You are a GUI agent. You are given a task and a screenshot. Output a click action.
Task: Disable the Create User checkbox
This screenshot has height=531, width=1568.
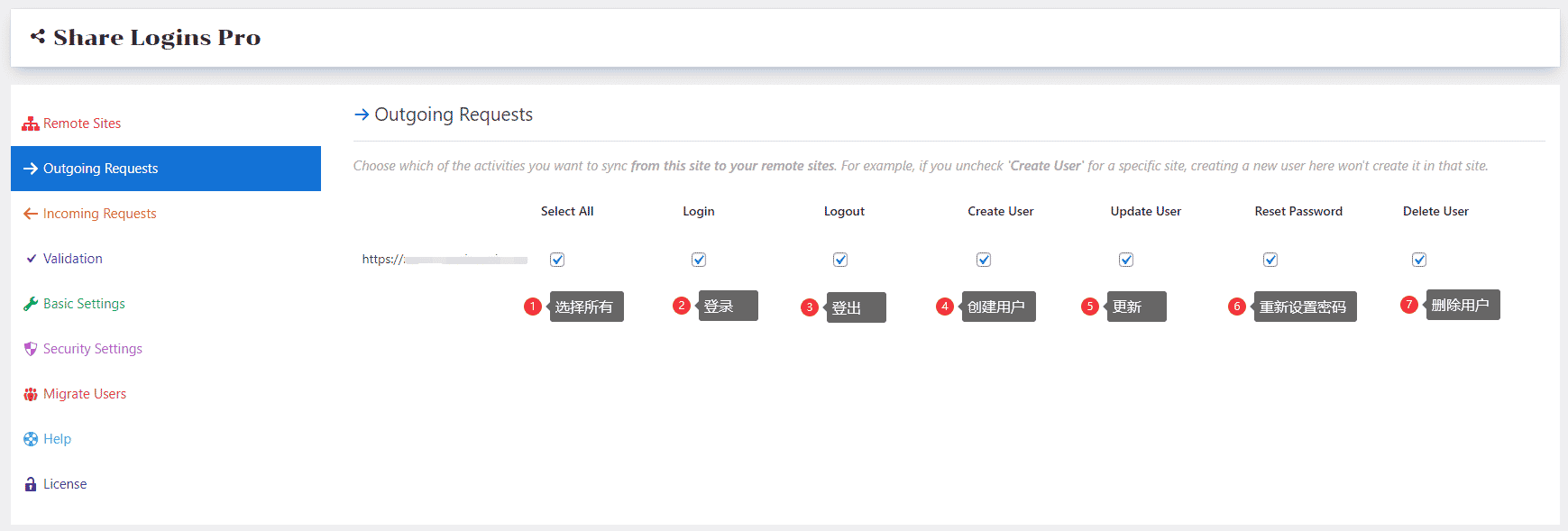[984, 260]
